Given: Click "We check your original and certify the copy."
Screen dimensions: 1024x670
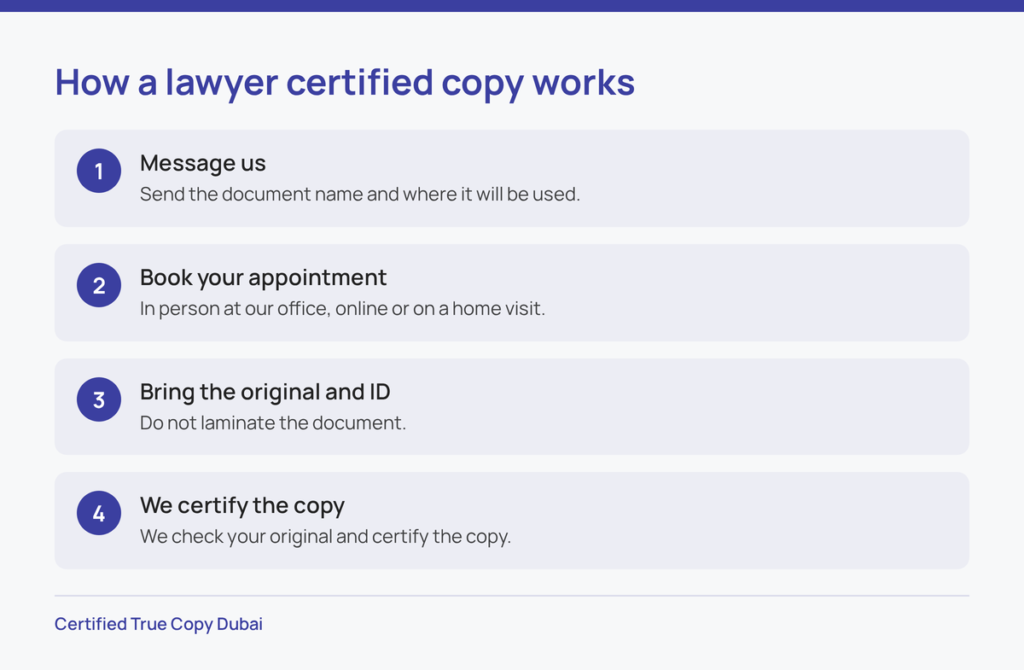Looking at the screenshot, I should coord(325,537).
